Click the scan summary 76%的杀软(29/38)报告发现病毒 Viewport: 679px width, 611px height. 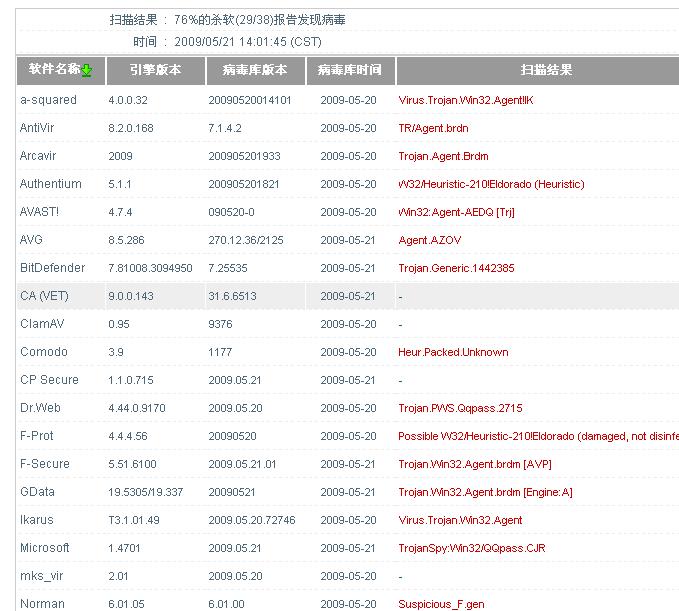(x=260, y=20)
